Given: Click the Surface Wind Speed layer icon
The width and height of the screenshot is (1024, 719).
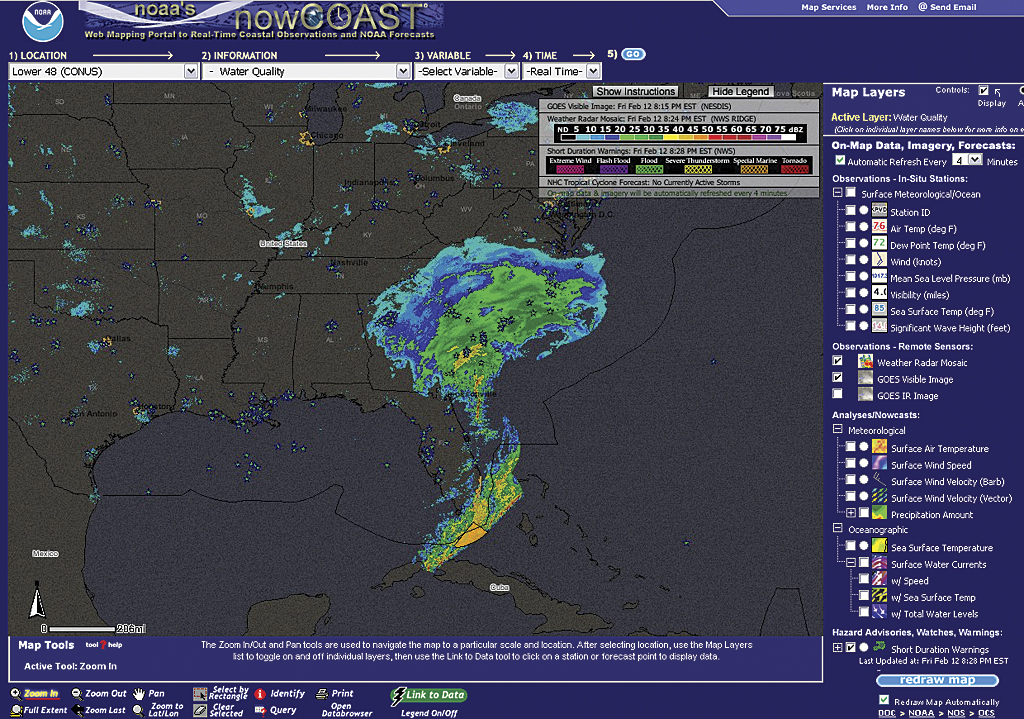Looking at the screenshot, I should tap(879, 463).
